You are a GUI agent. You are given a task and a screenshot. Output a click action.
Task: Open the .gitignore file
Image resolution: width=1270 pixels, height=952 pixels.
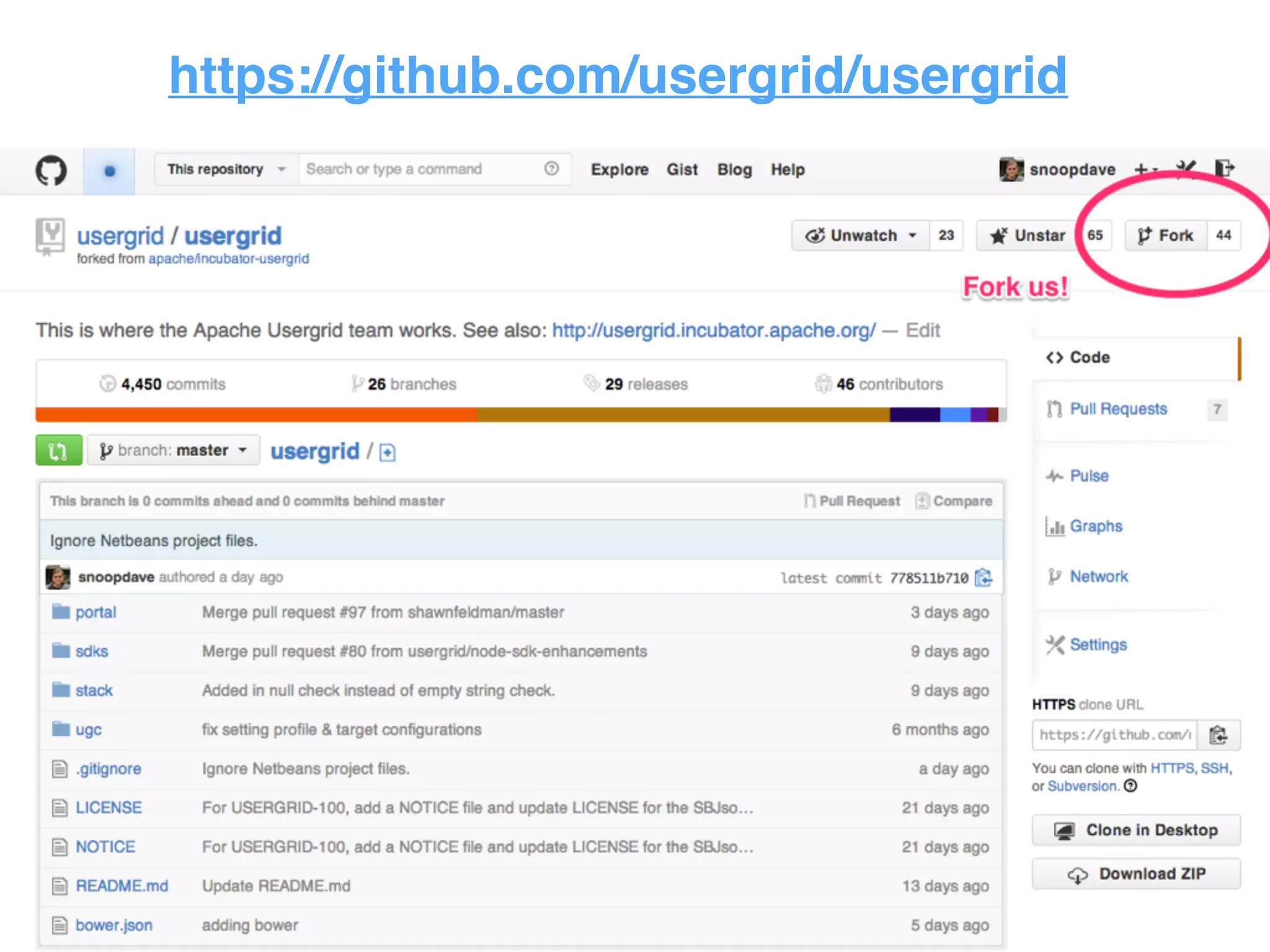coord(109,769)
